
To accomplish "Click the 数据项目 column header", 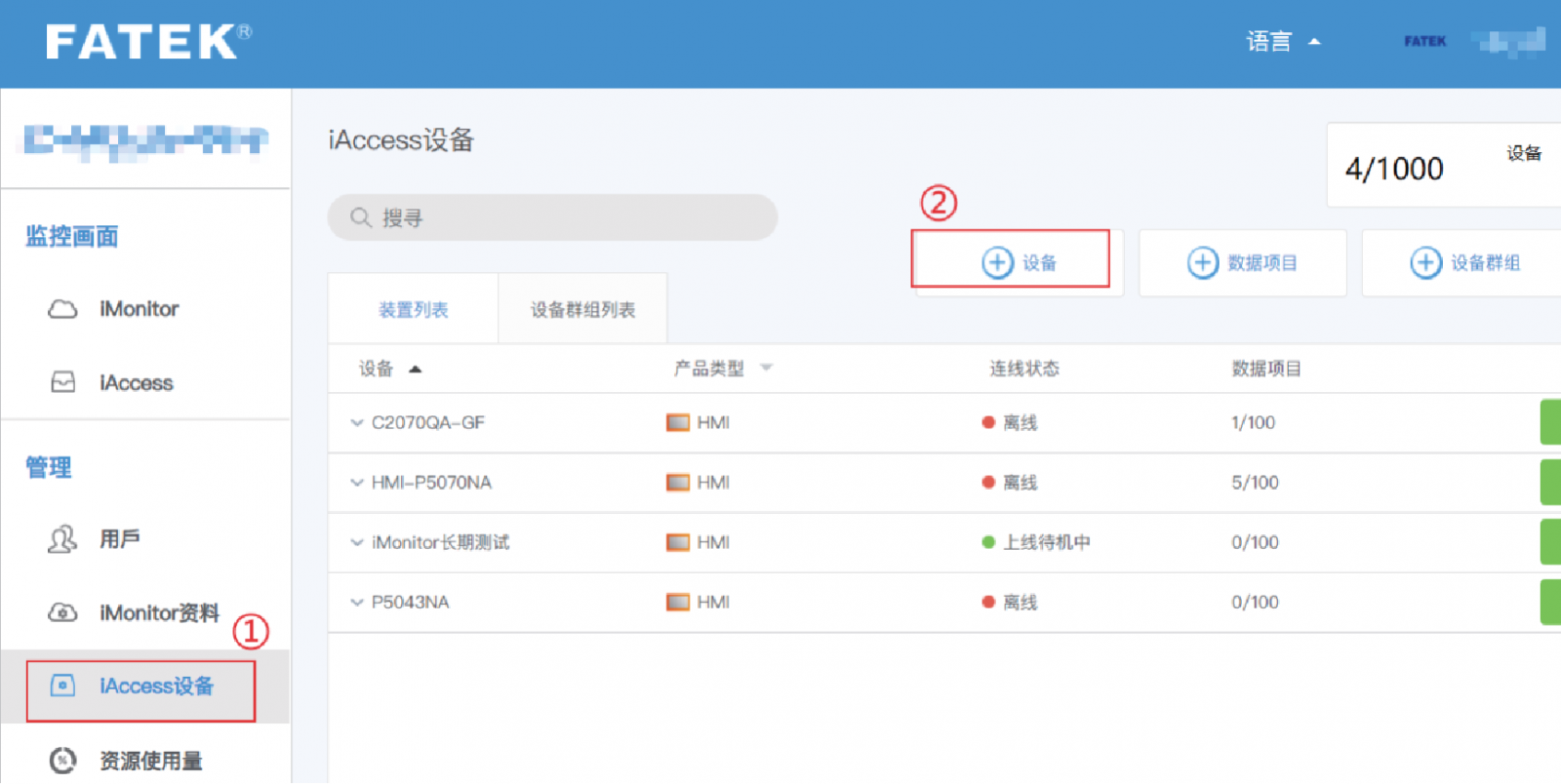I will 1266,369.
